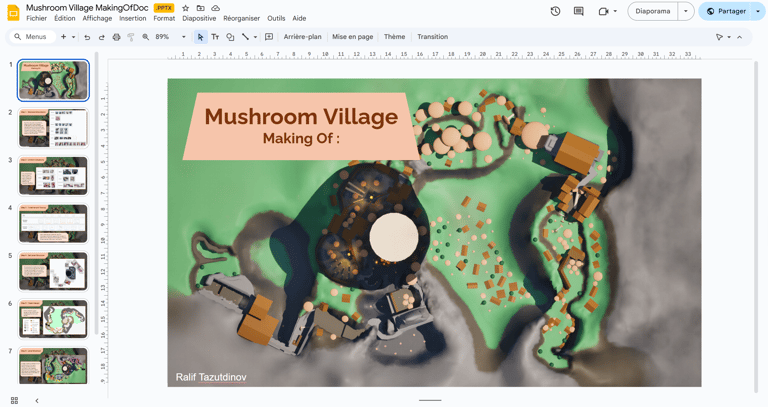
Task: Star the Mushroom Village document
Action: (x=185, y=8)
